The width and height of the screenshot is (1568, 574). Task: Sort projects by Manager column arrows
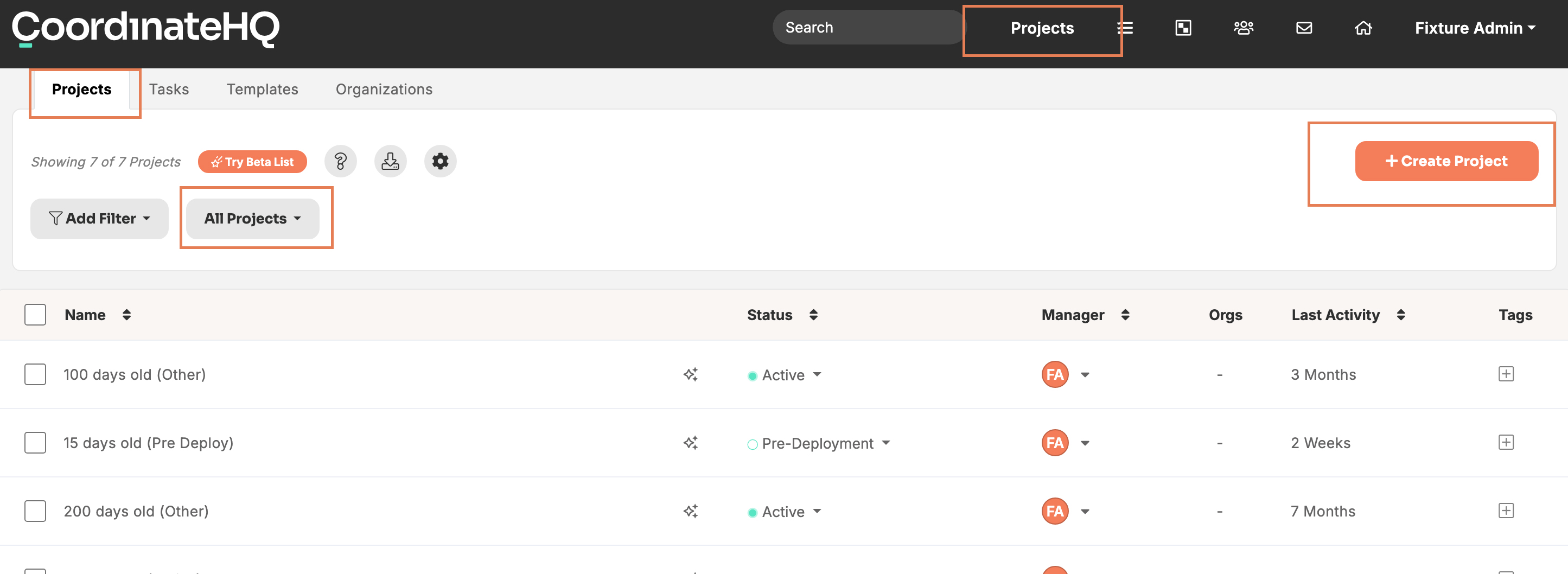pos(1125,315)
